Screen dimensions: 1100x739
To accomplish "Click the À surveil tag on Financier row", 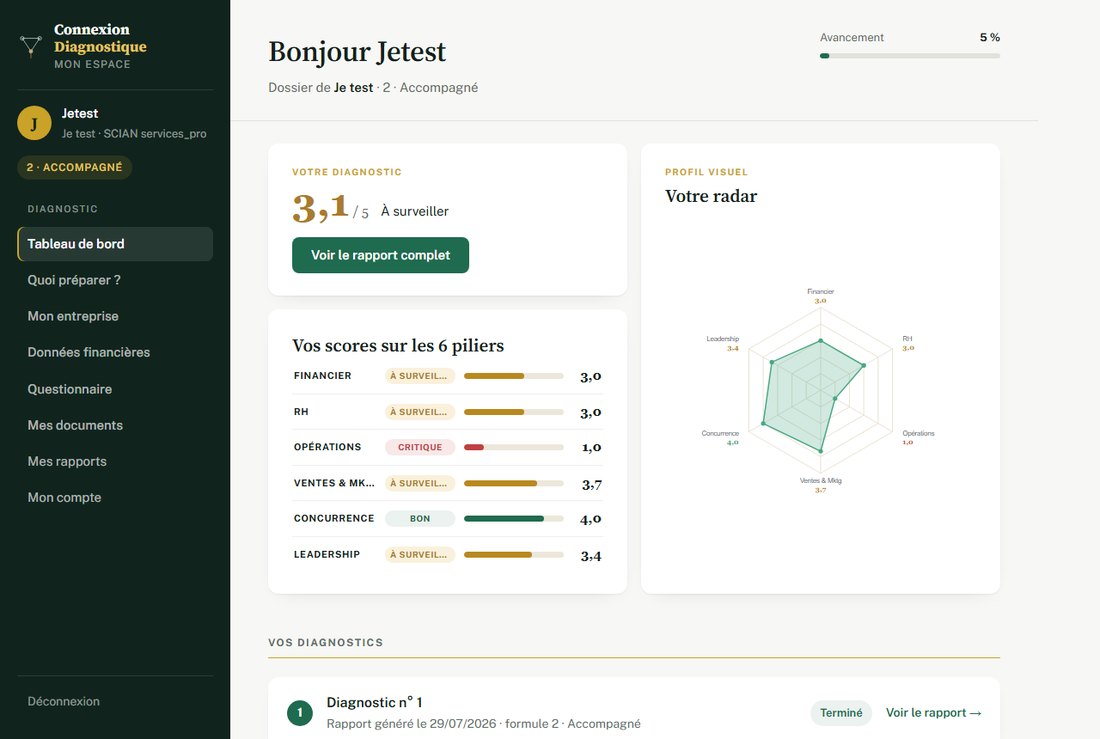I will [x=420, y=376].
